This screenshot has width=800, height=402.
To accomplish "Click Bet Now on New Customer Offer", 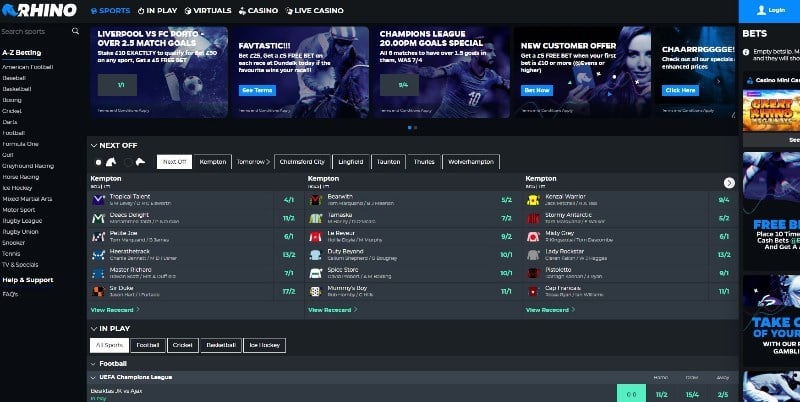I will [x=537, y=90].
